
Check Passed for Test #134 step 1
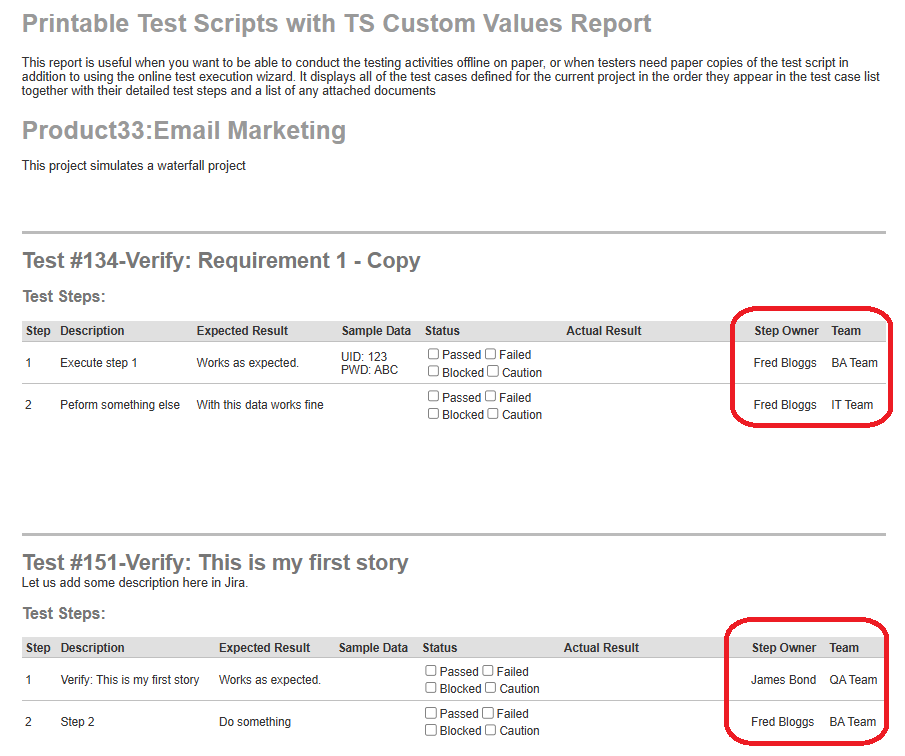coord(433,354)
